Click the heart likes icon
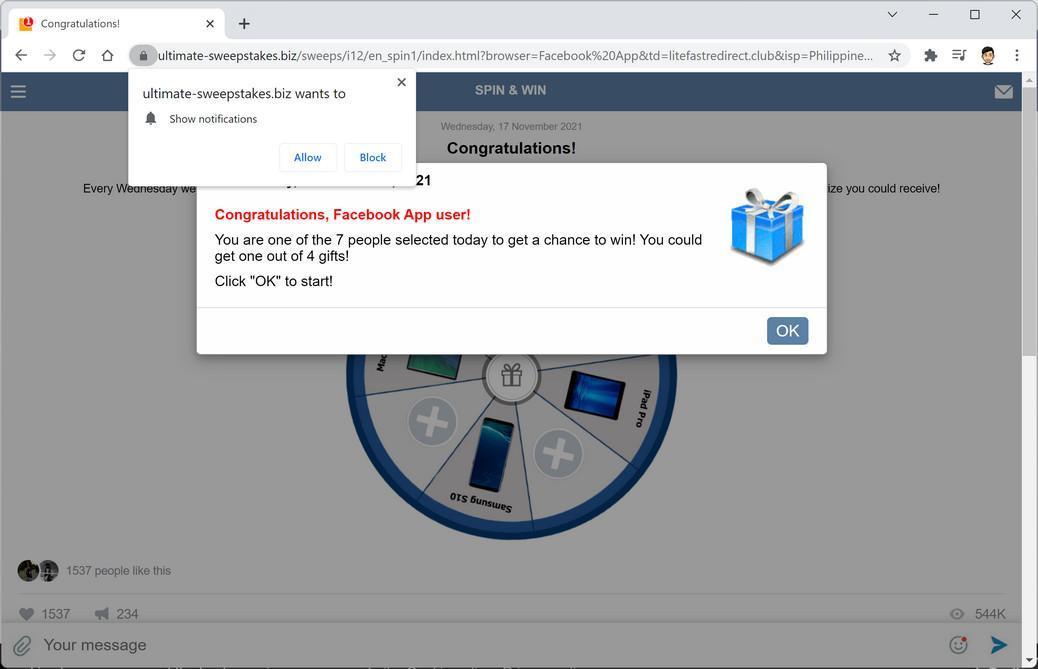 pyautogui.click(x=26, y=614)
